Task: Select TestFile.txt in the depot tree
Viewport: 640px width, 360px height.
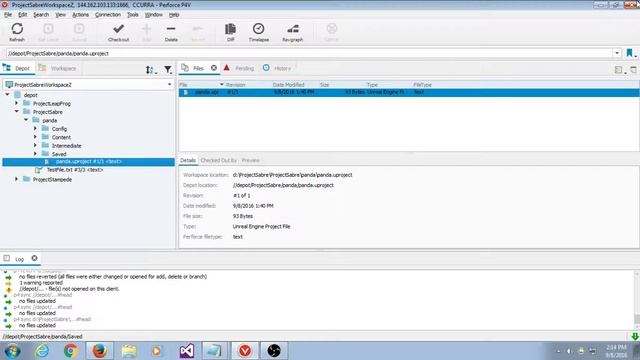Action: 74,170
